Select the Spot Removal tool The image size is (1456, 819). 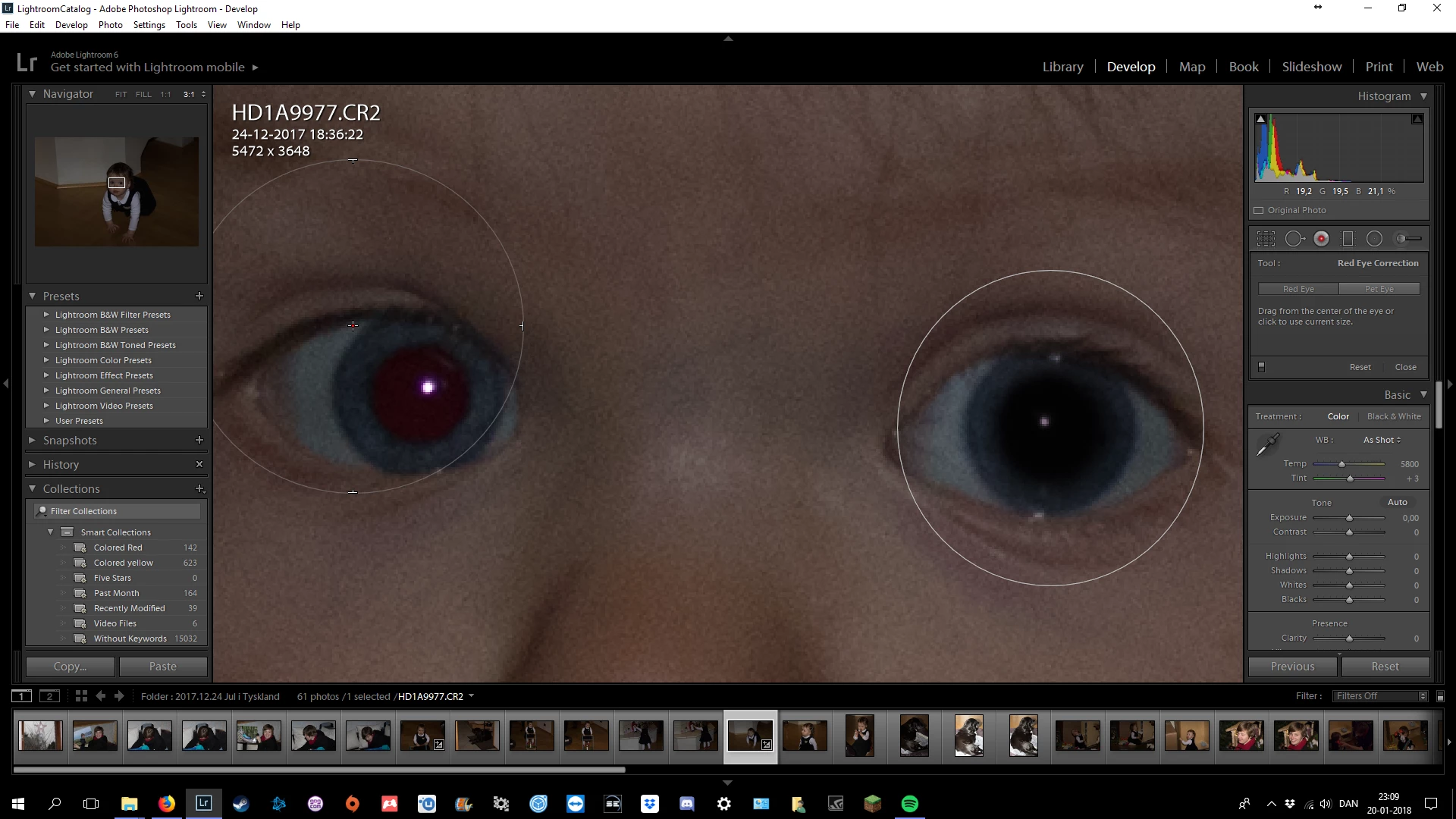click(x=1294, y=239)
